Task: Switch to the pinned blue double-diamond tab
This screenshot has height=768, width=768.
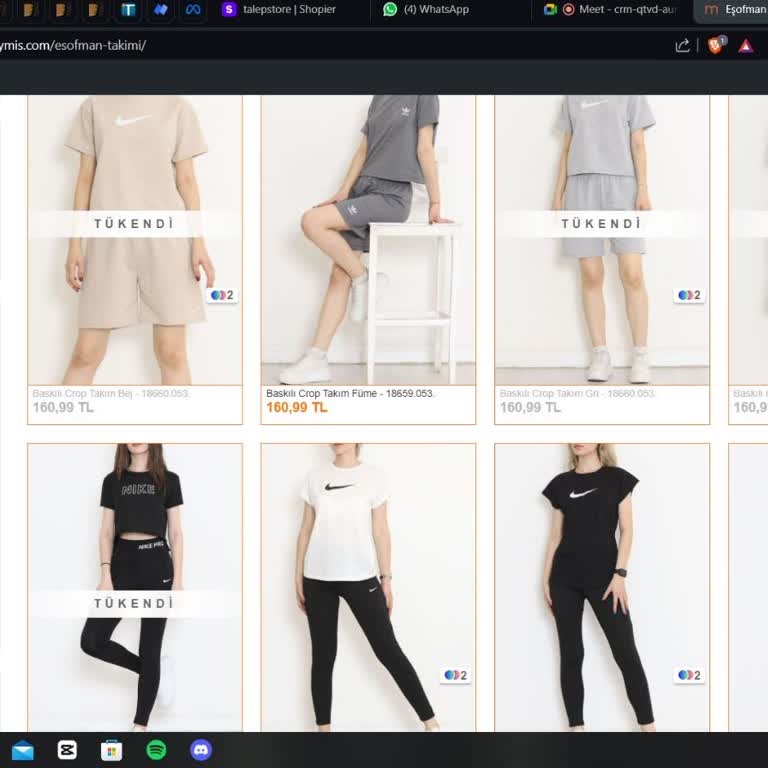Action: click(x=161, y=10)
